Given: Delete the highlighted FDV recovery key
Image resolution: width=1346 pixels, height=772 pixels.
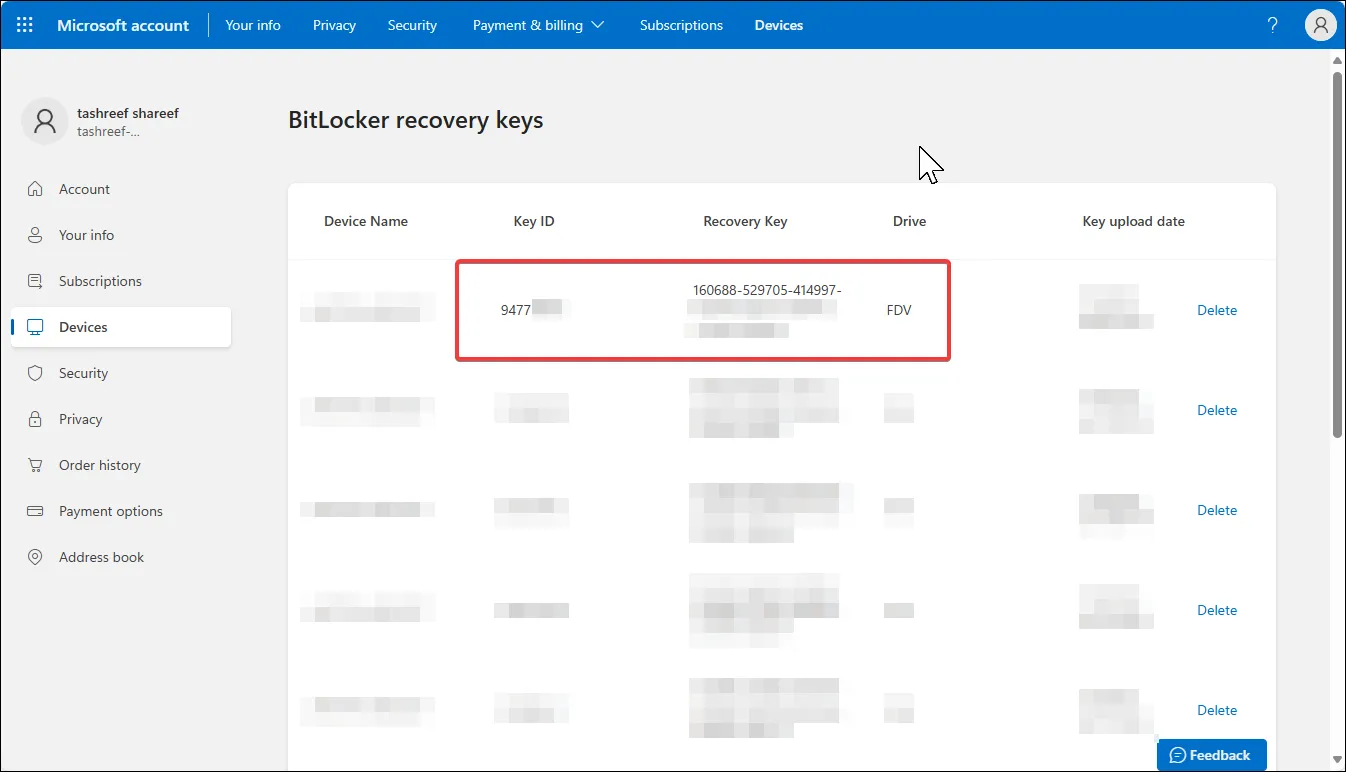Looking at the screenshot, I should pos(1216,310).
